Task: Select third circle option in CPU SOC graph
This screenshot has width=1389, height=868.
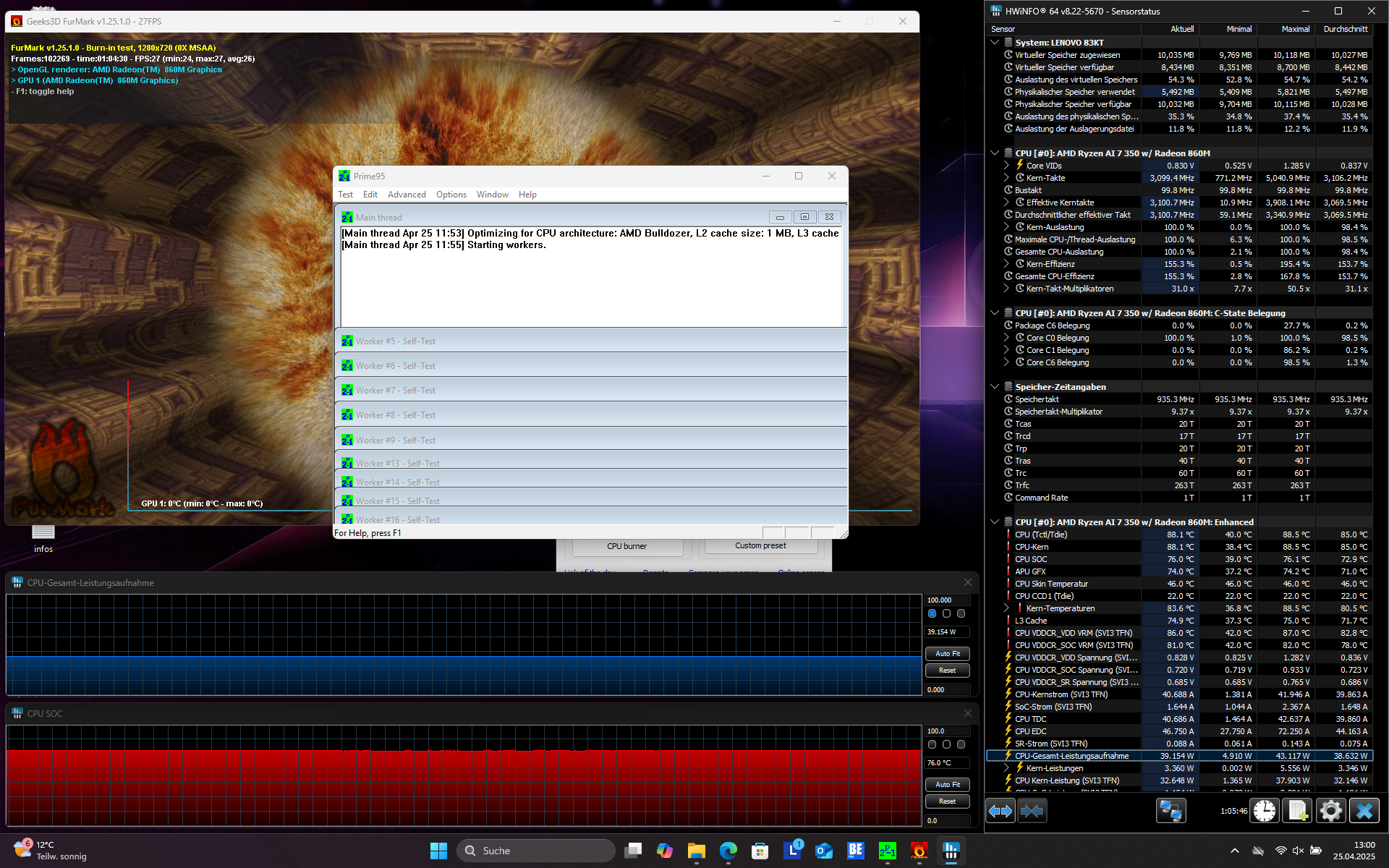Action: point(961,744)
